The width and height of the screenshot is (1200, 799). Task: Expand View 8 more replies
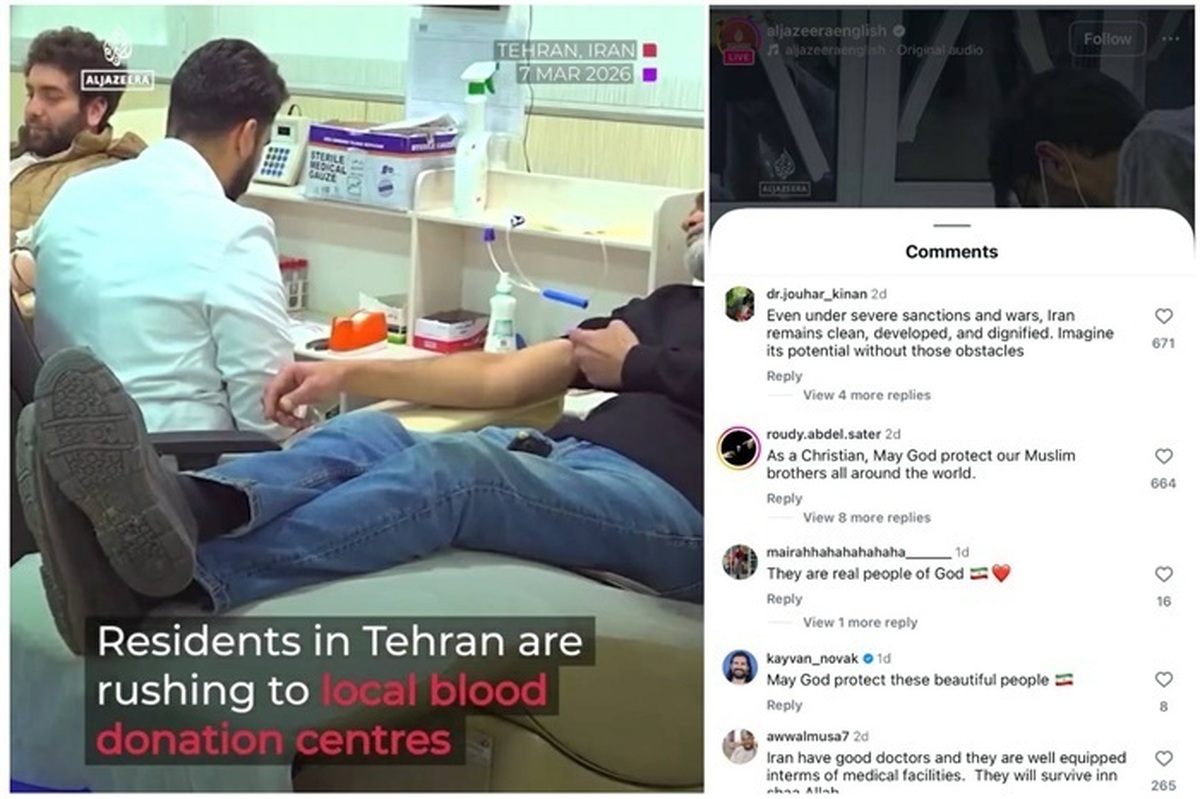[x=866, y=517]
